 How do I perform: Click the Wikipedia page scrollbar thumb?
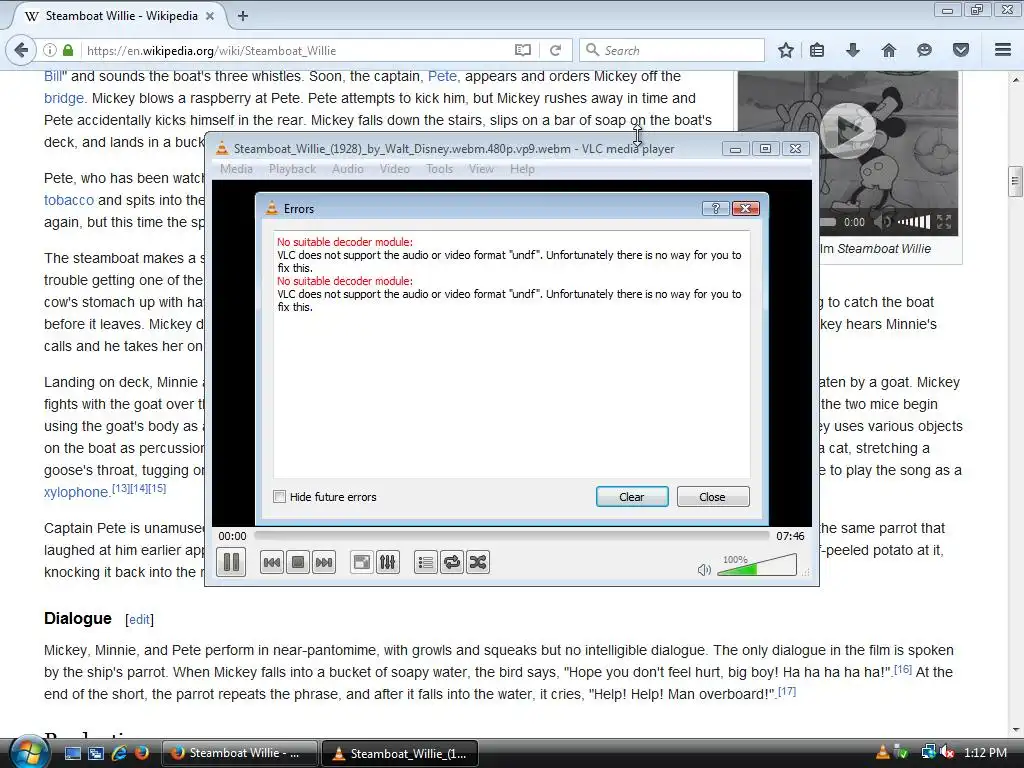coord(1014,182)
